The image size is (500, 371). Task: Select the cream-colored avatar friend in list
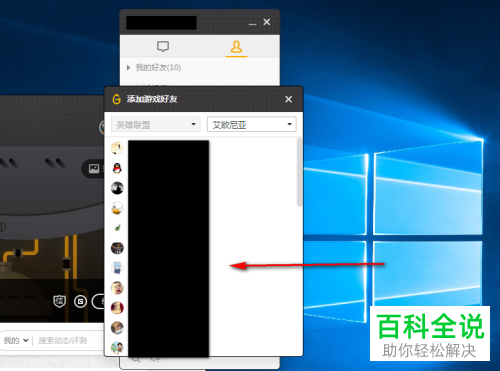click(x=117, y=148)
